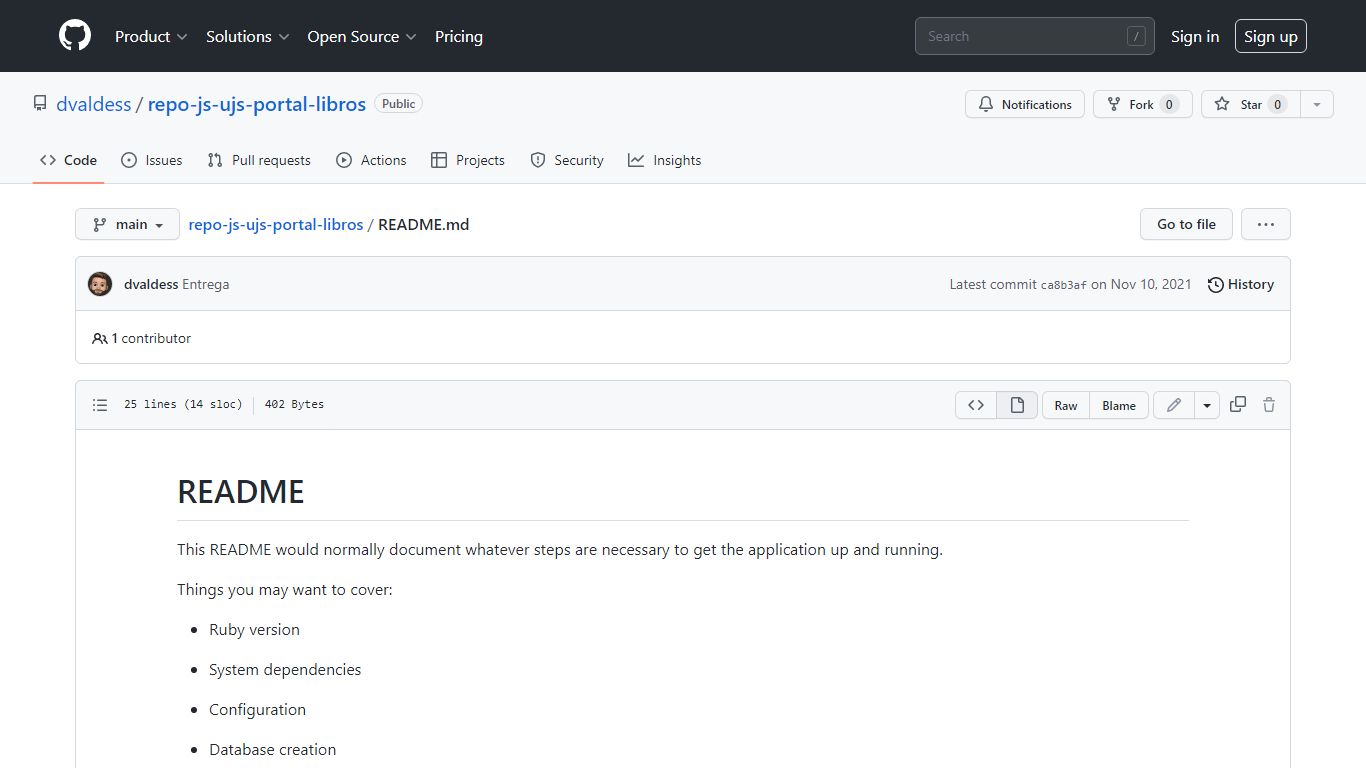Open commit History
Image resolution: width=1366 pixels, height=768 pixels.
tap(1241, 284)
